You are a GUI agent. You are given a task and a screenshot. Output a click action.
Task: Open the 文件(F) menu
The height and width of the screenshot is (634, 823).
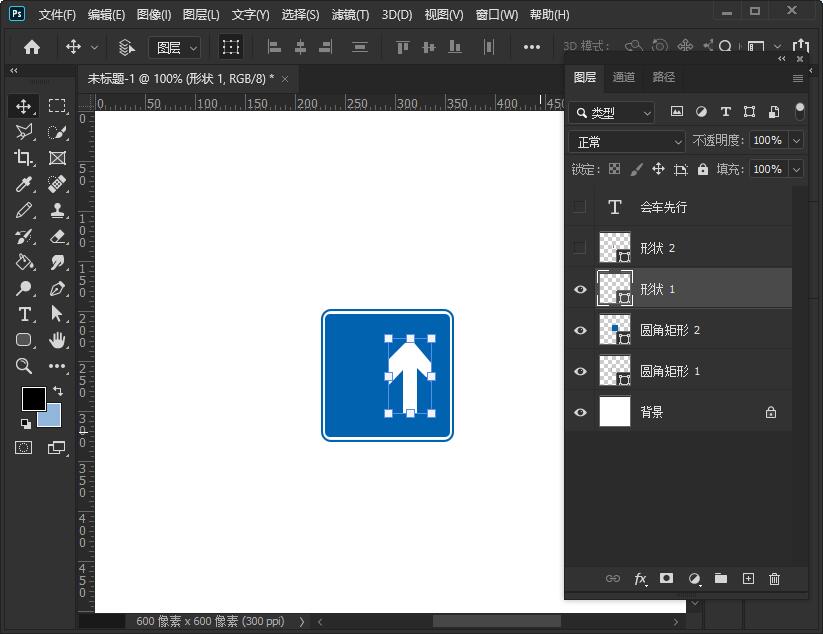[57, 15]
